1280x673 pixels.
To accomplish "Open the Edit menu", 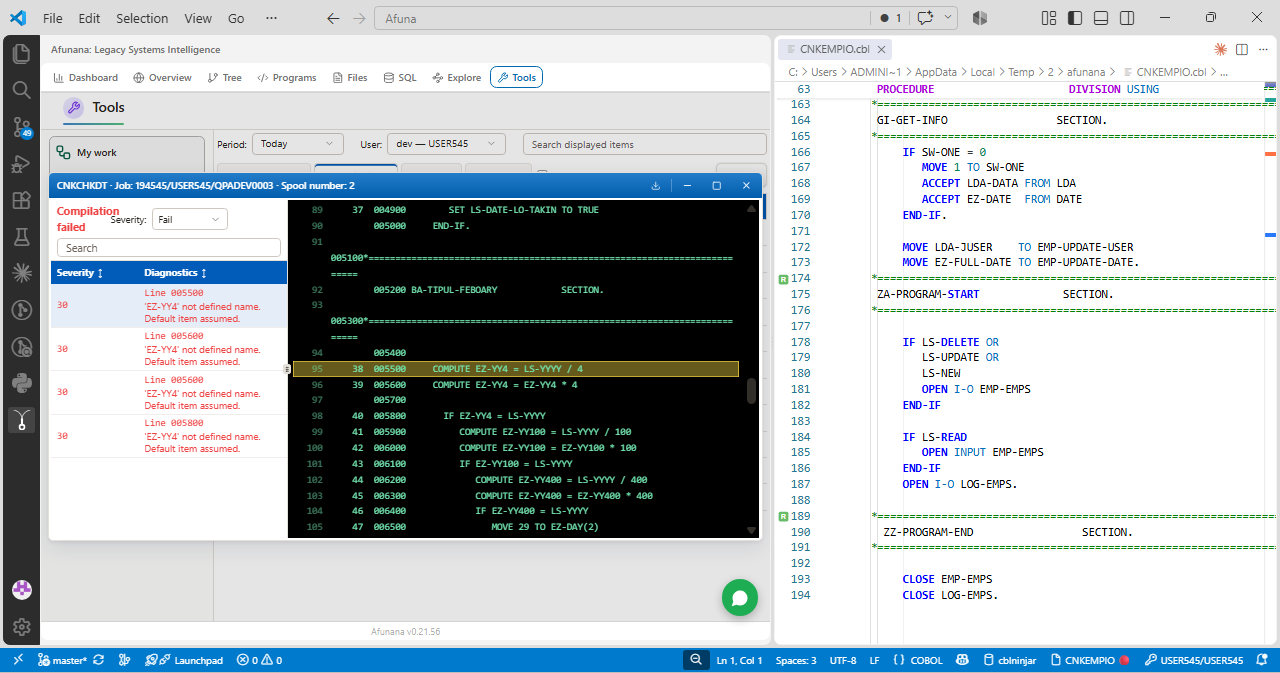I will (x=89, y=18).
